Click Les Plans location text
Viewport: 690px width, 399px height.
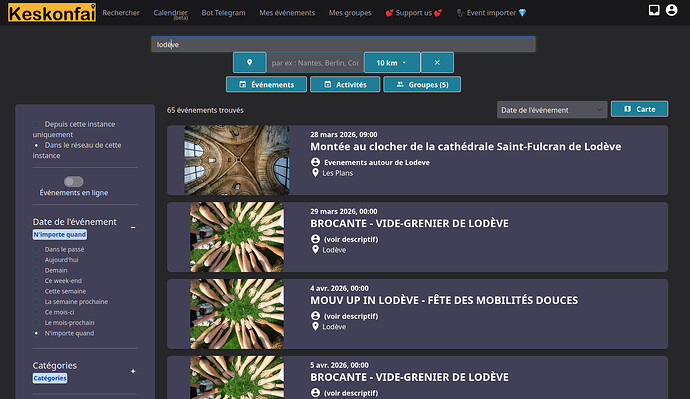(338, 173)
